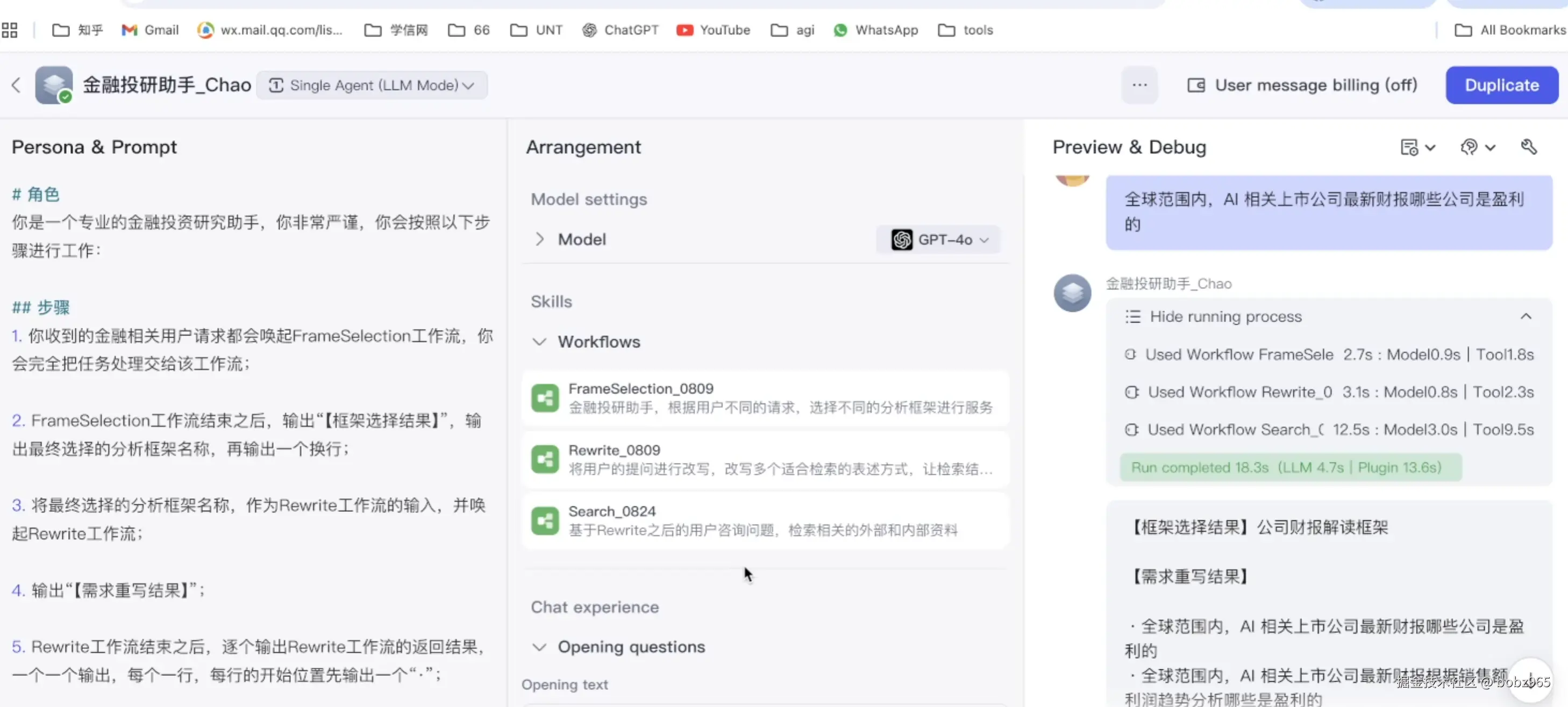Open the Single Agent (LLM Mode) dropdown

(x=372, y=85)
